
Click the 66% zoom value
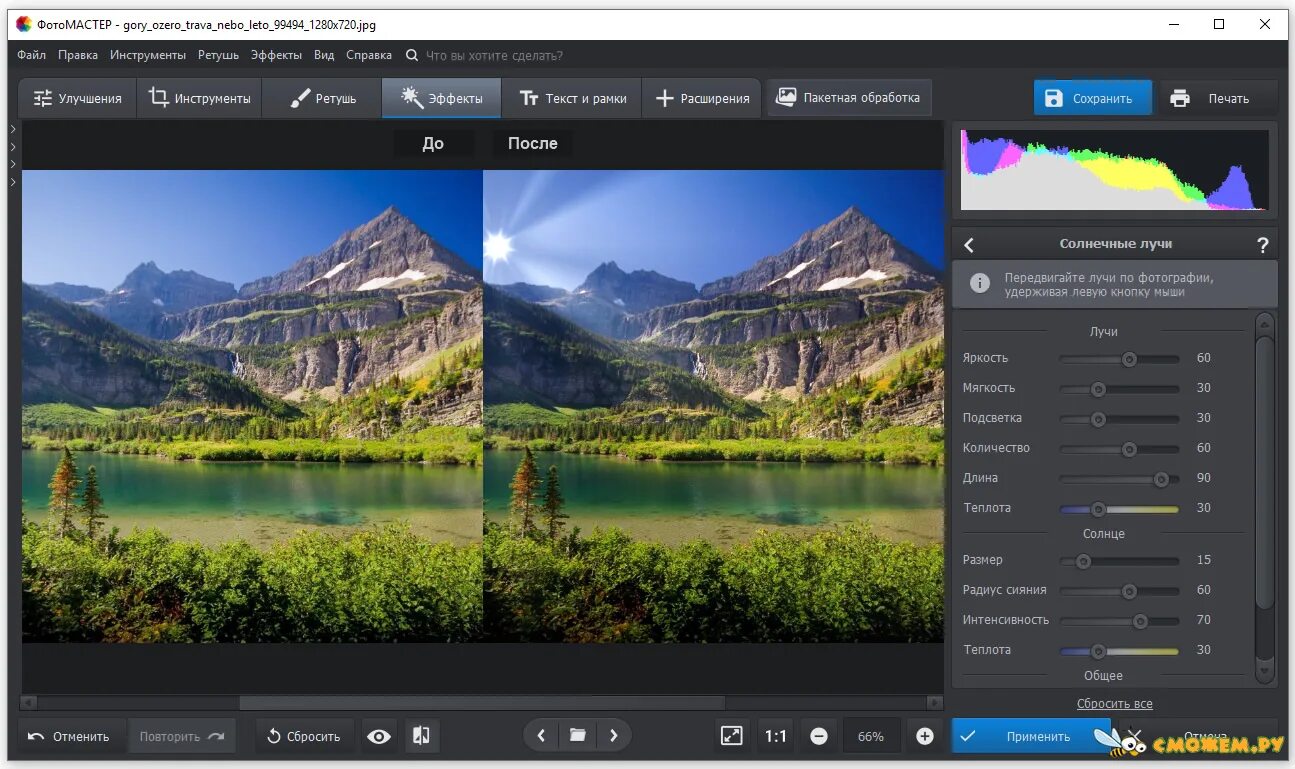coord(871,736)
